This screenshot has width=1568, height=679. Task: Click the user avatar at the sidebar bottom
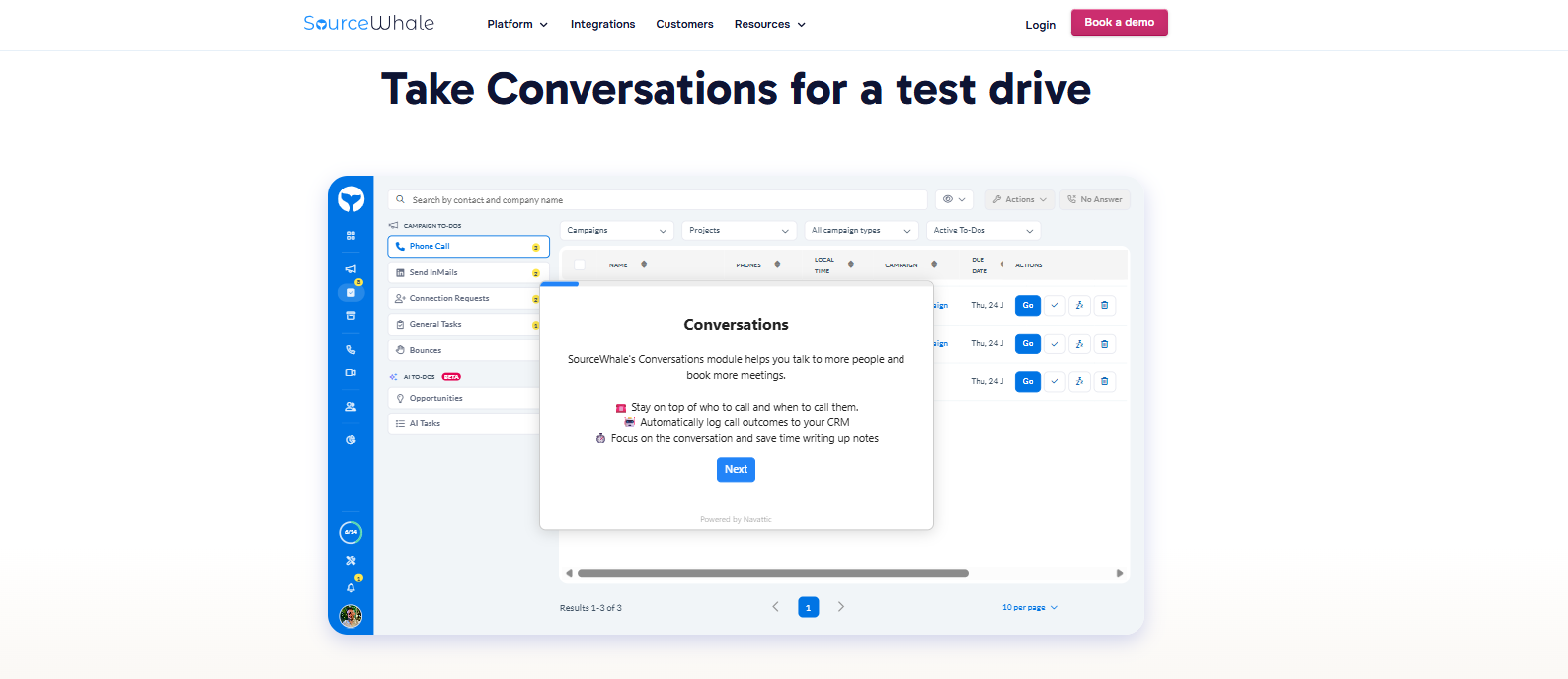[x=351, y=617]
